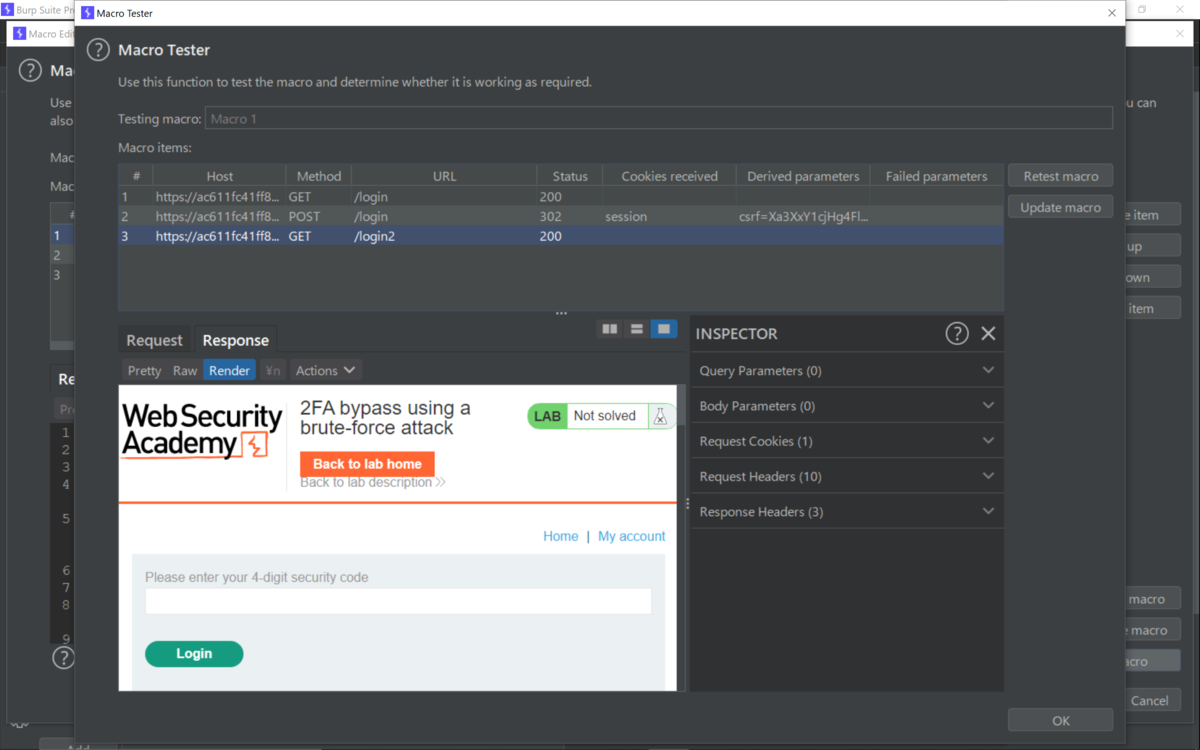Click the green Login button
Viewport: 1200px width, 750px height.
coord(194,653)
